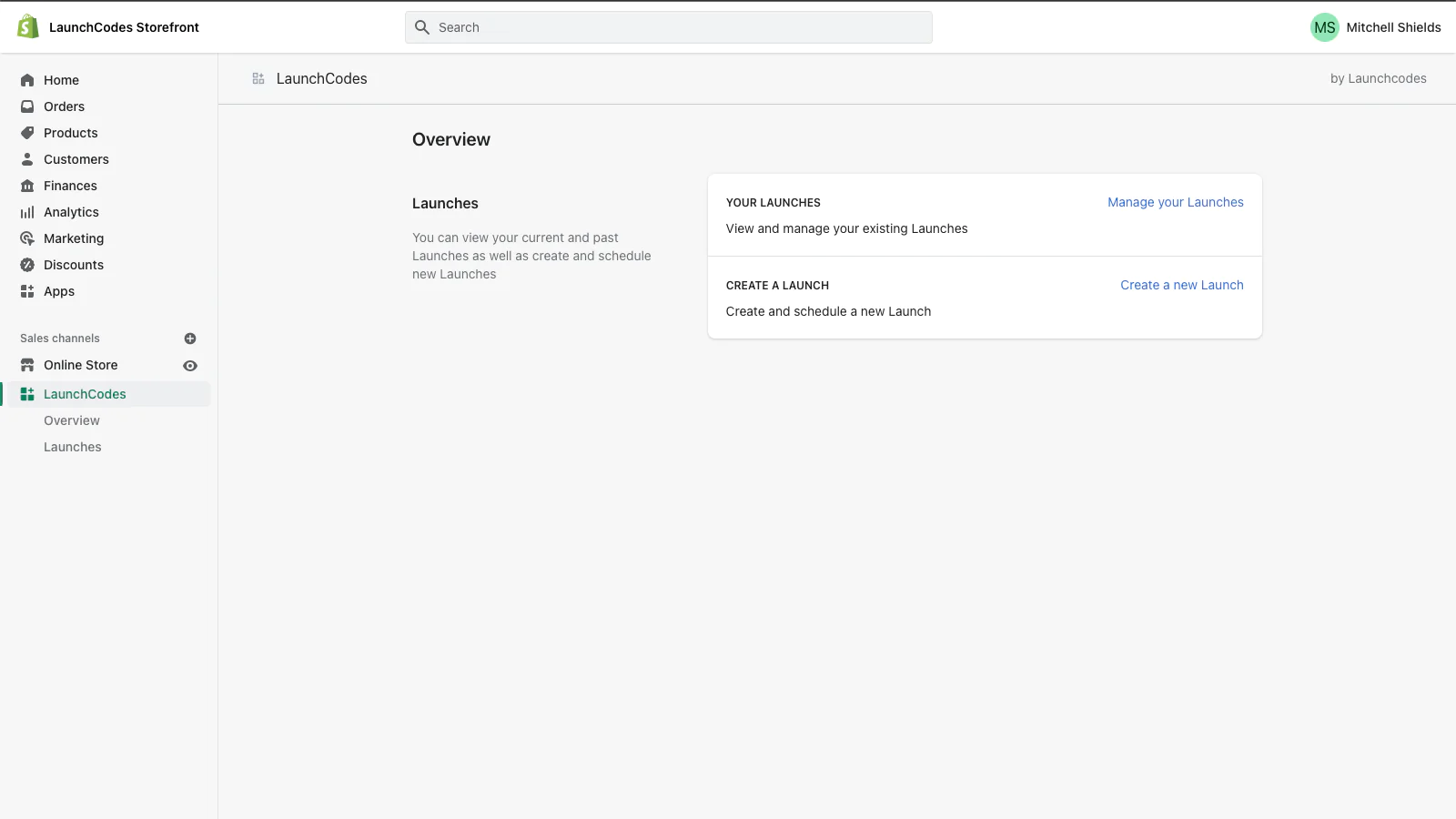Click the Online Store shop icon
The width and height of the screenshot is (1456, 819).
pos(27,365)
